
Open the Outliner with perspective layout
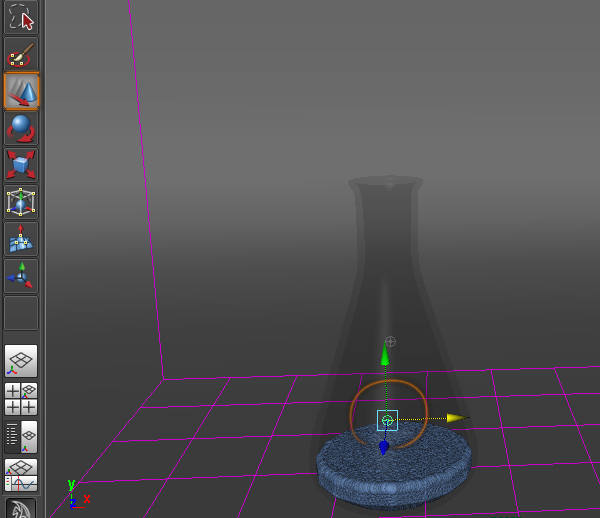click(21, 436)
